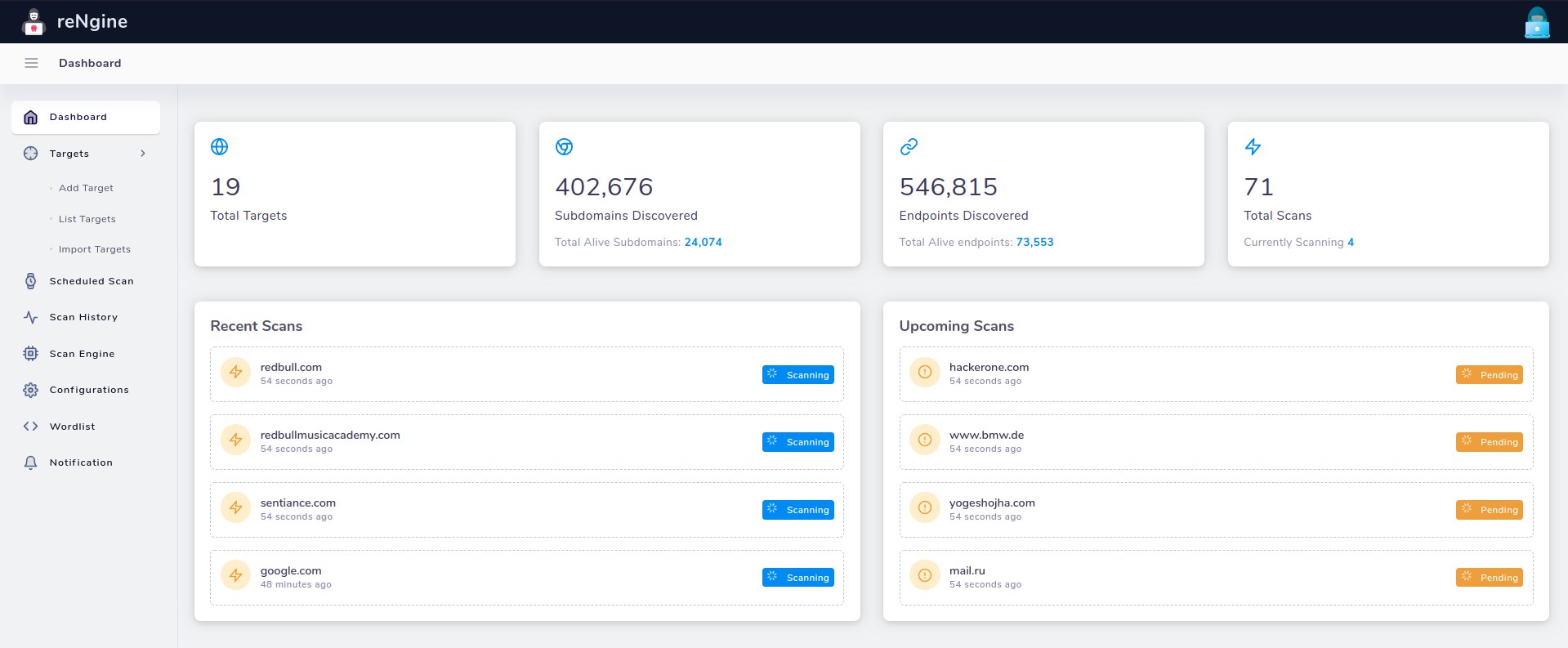
Task: Click Pending badge for yogeshojha.com
Action: (x=1490, y=509)
